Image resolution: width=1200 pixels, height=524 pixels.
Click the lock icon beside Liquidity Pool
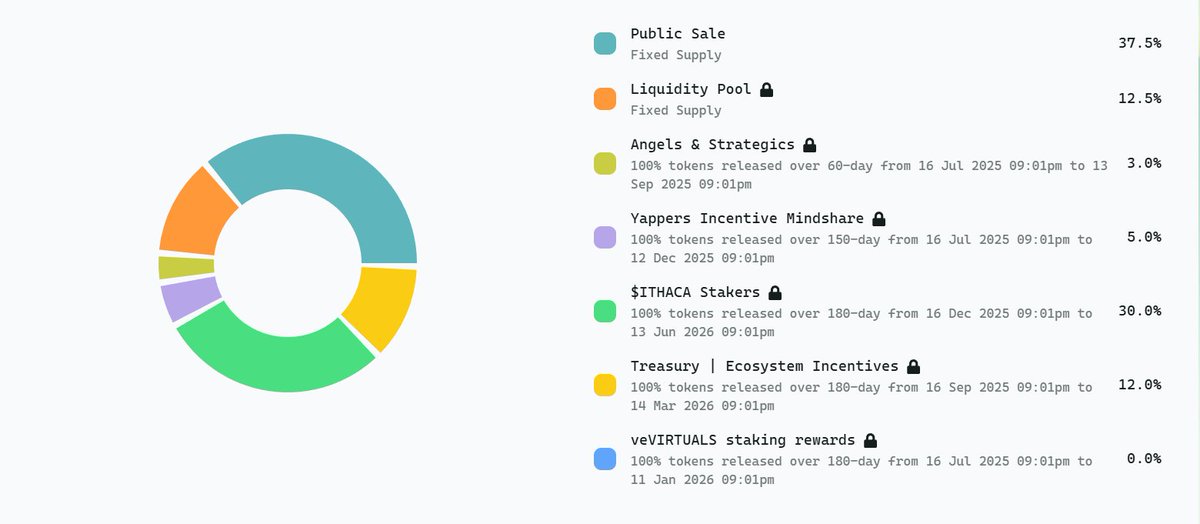tap(767, 89)
